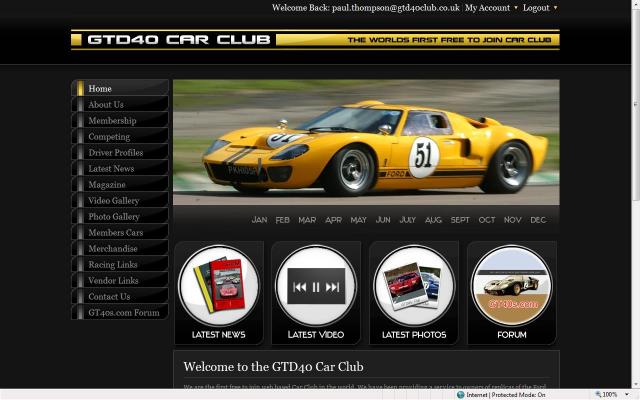This screenshot has height=400, width=640.
Task: Click the GTD40 Car Club logo banner
Action: coord(315,40)
